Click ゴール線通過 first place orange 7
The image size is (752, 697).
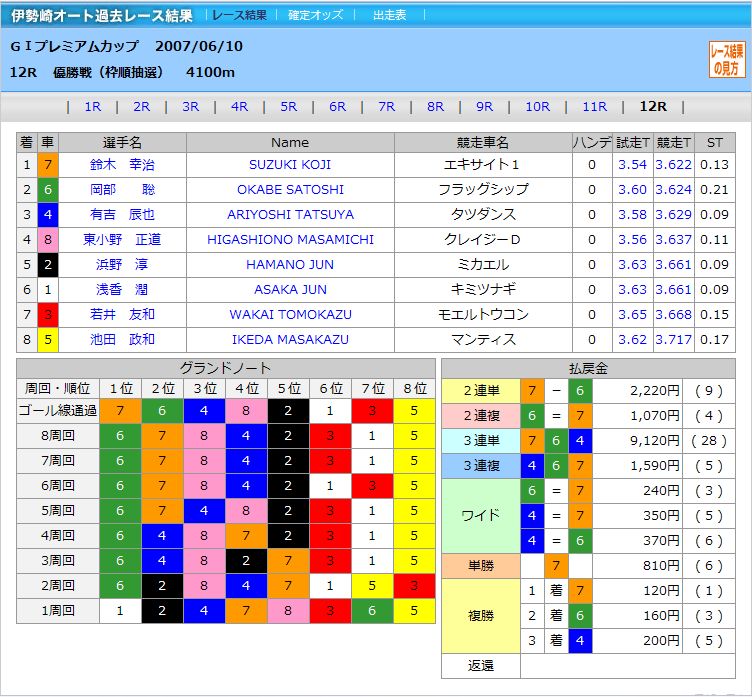click(x=120, y=411)
